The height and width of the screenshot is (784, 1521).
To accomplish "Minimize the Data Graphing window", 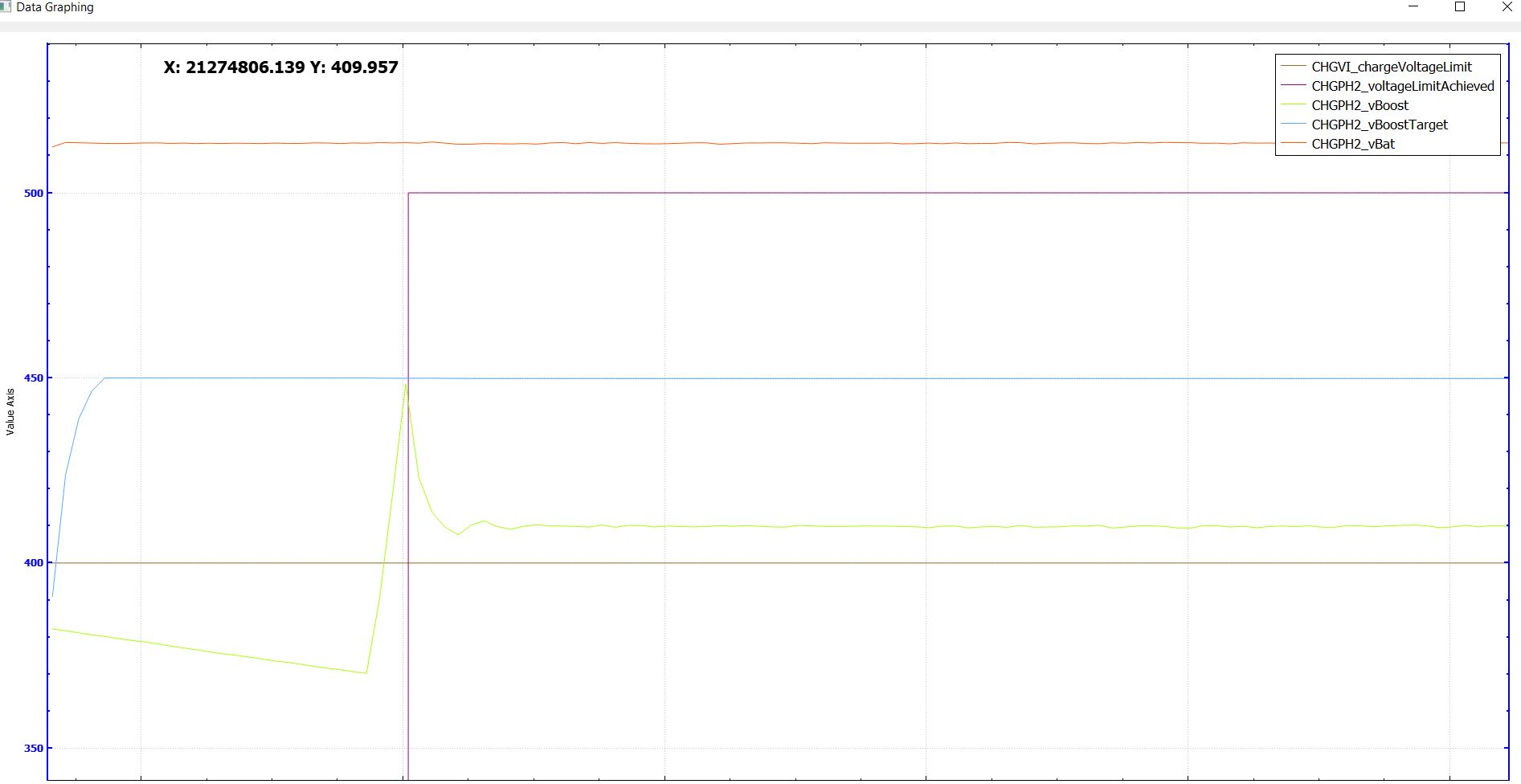I will [x=1413, y=7].
